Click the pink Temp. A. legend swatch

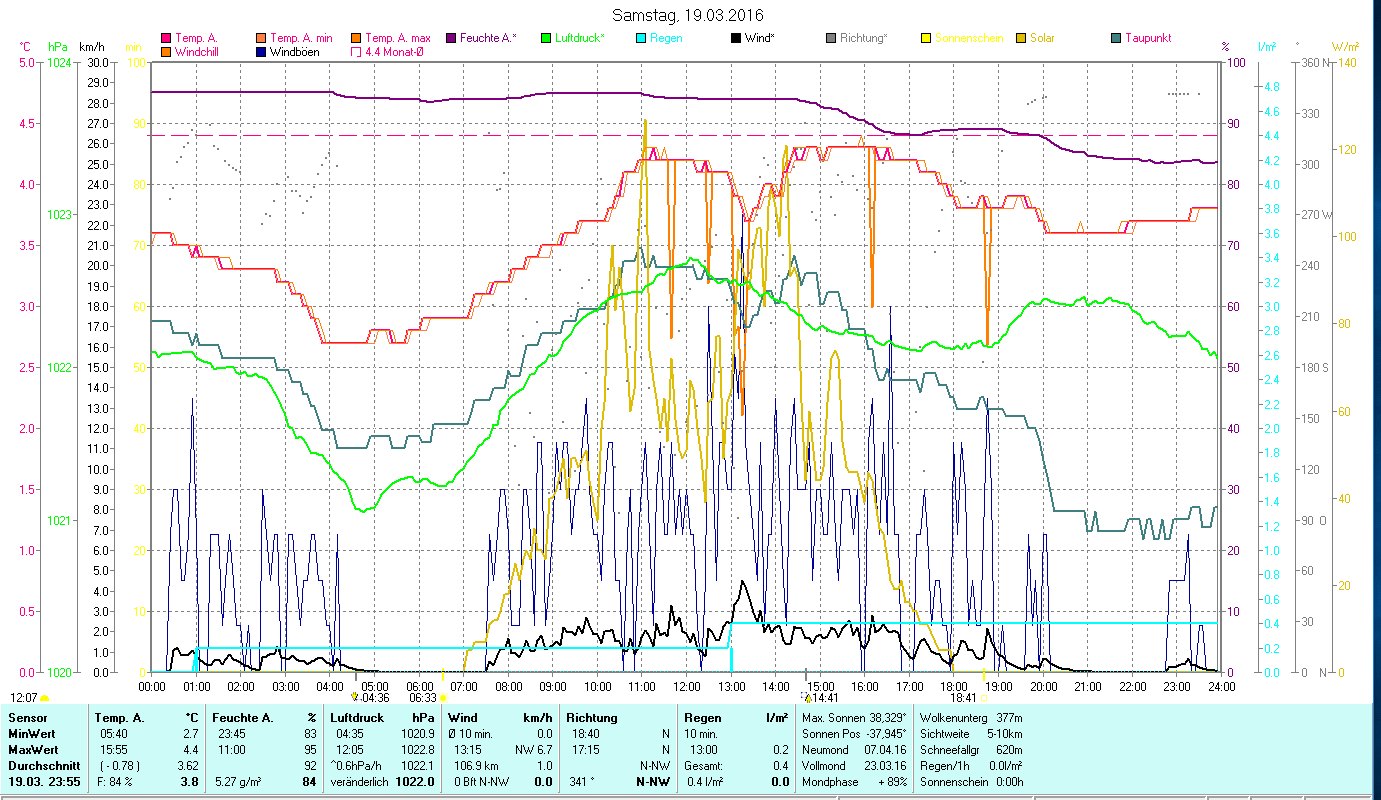[166, 38]
